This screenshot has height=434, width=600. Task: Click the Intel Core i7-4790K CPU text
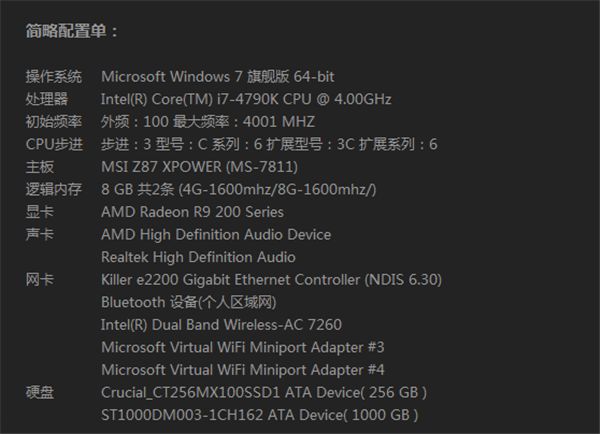[x=246, y=99]
